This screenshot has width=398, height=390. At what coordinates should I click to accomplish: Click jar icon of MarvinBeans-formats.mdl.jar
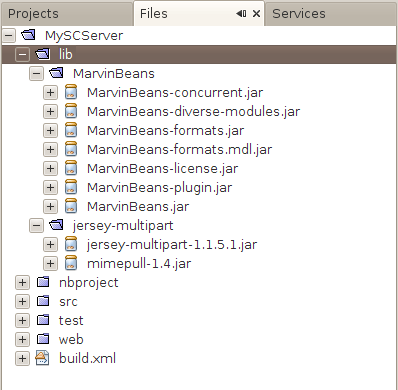(x=71, y=149)
